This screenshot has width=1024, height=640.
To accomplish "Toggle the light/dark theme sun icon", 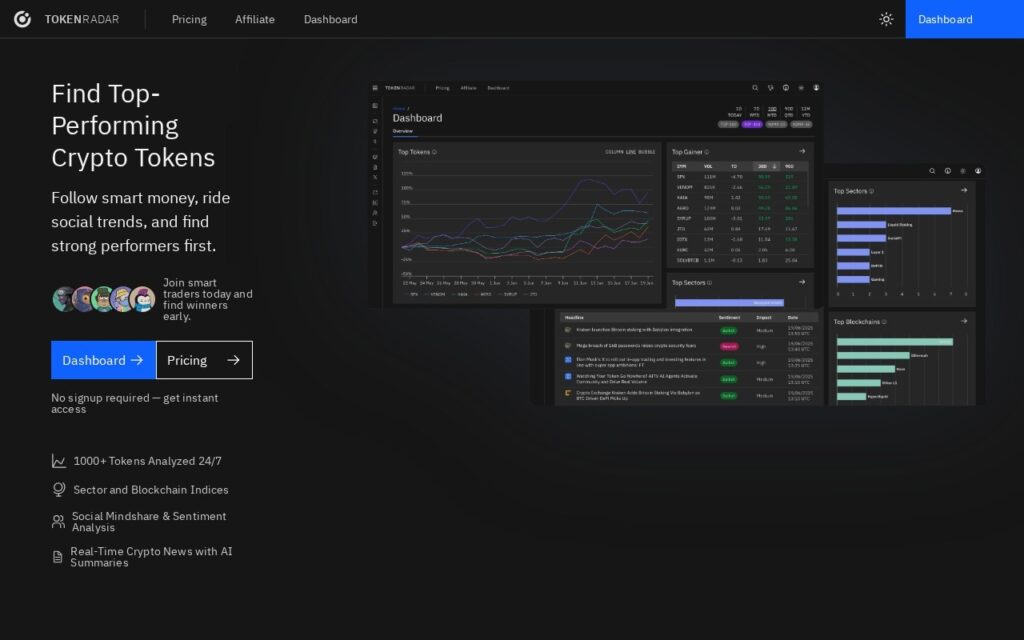I will click(886, 19).
